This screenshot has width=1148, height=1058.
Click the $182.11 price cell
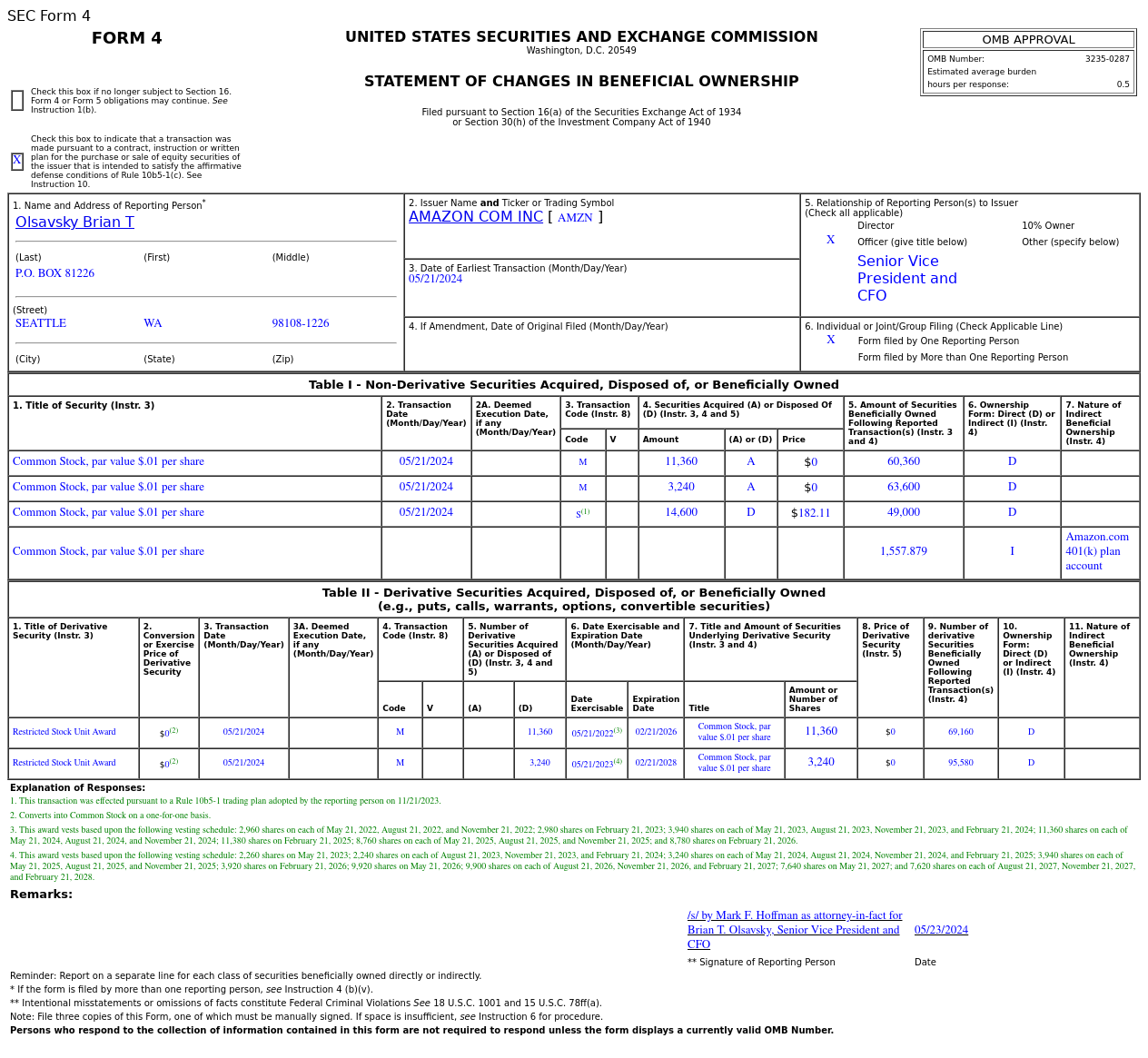[810, 513]
